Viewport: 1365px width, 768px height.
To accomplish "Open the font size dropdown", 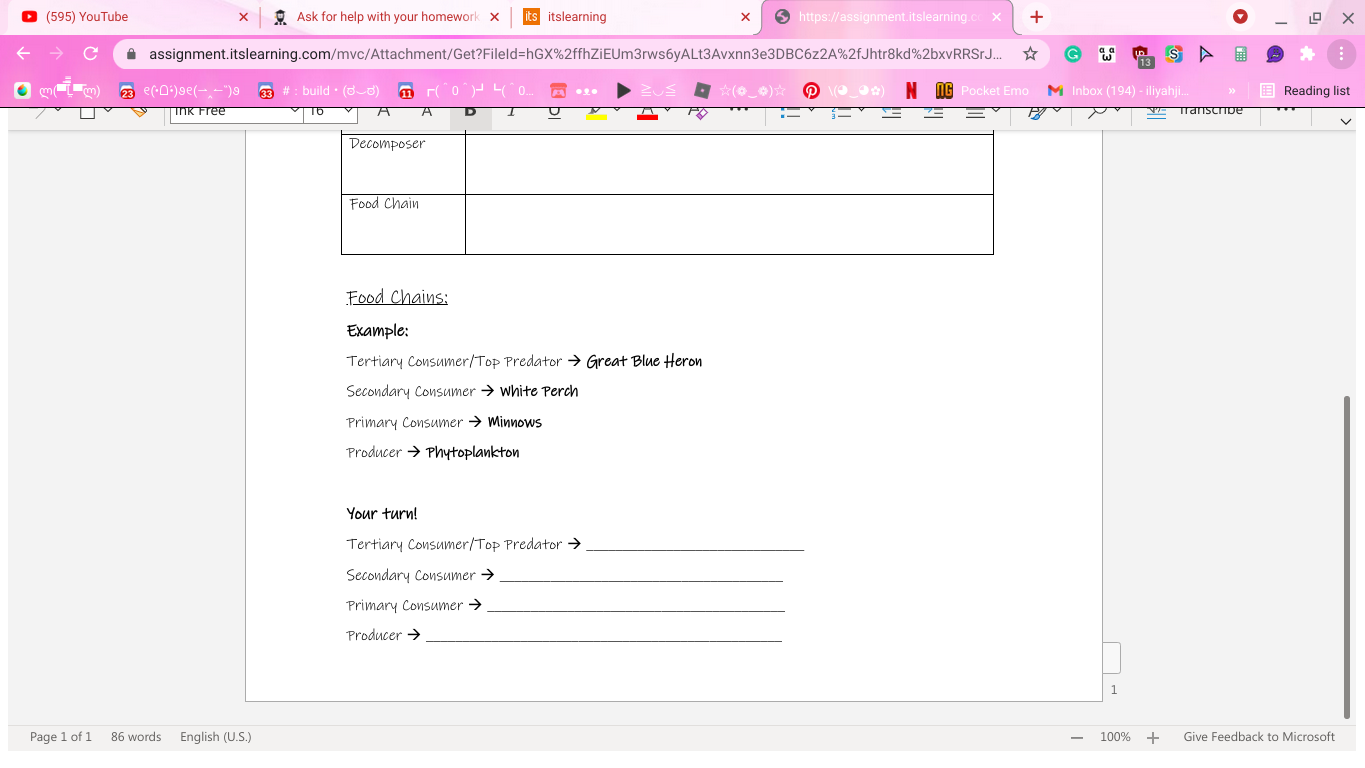I will [330, 111].
